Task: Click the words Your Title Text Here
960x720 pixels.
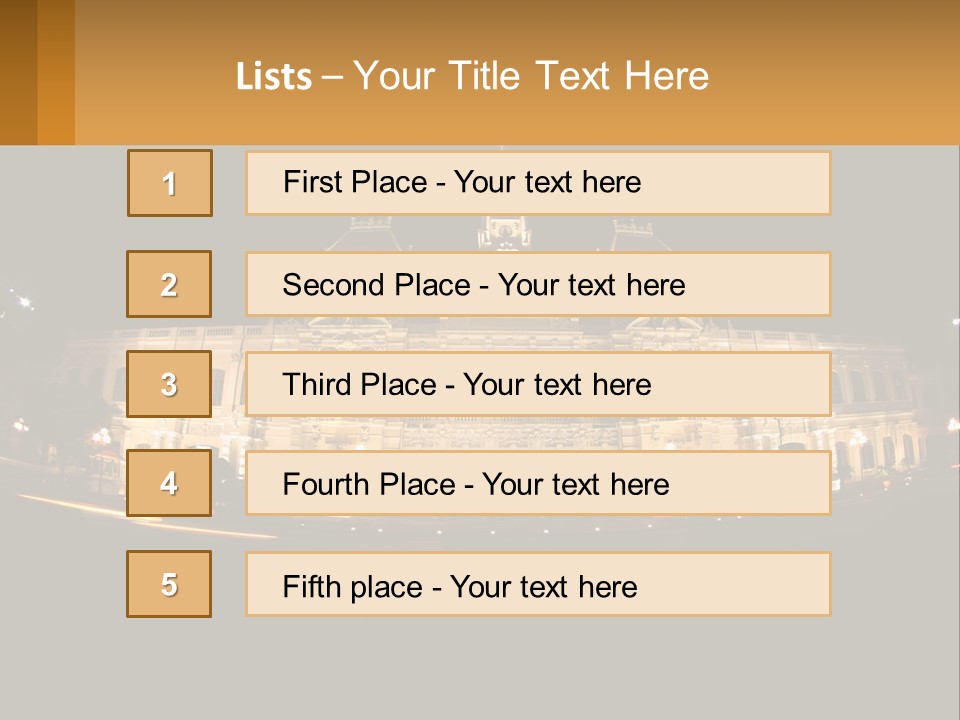Action: 531,76
